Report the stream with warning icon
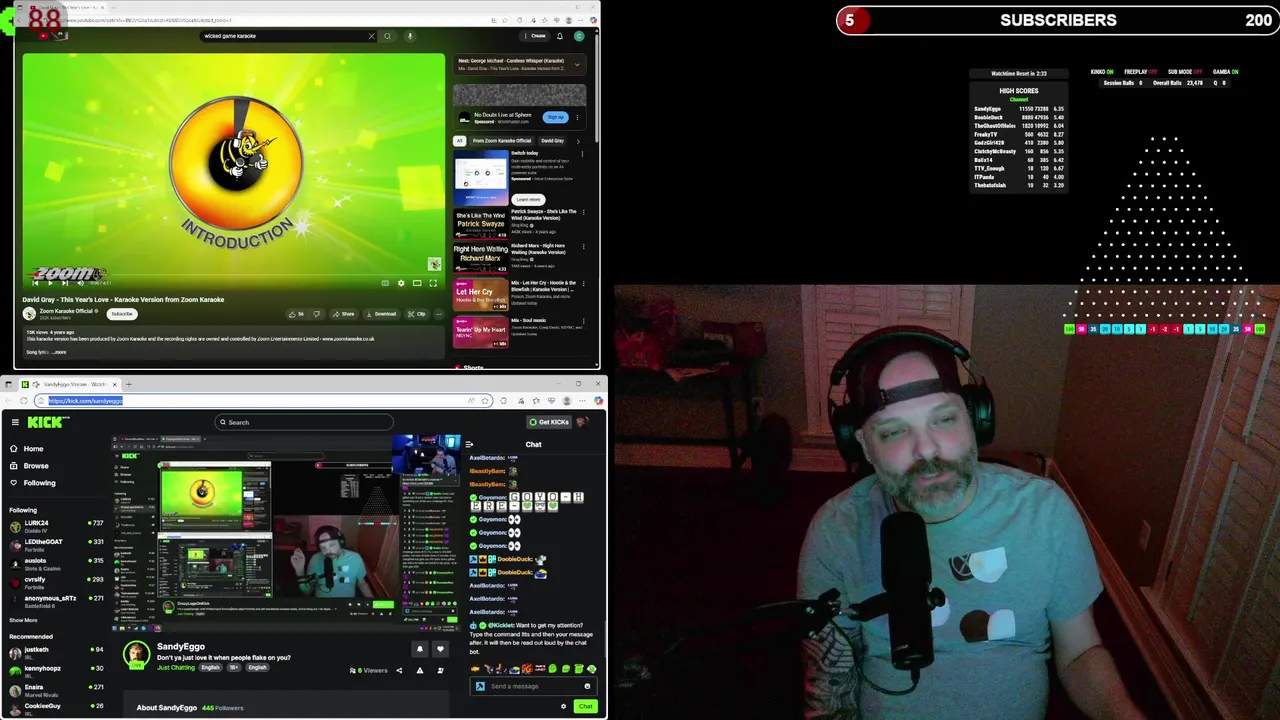Image resolution: width=1280 pixels, height=720 pixels. coord(420,670)
